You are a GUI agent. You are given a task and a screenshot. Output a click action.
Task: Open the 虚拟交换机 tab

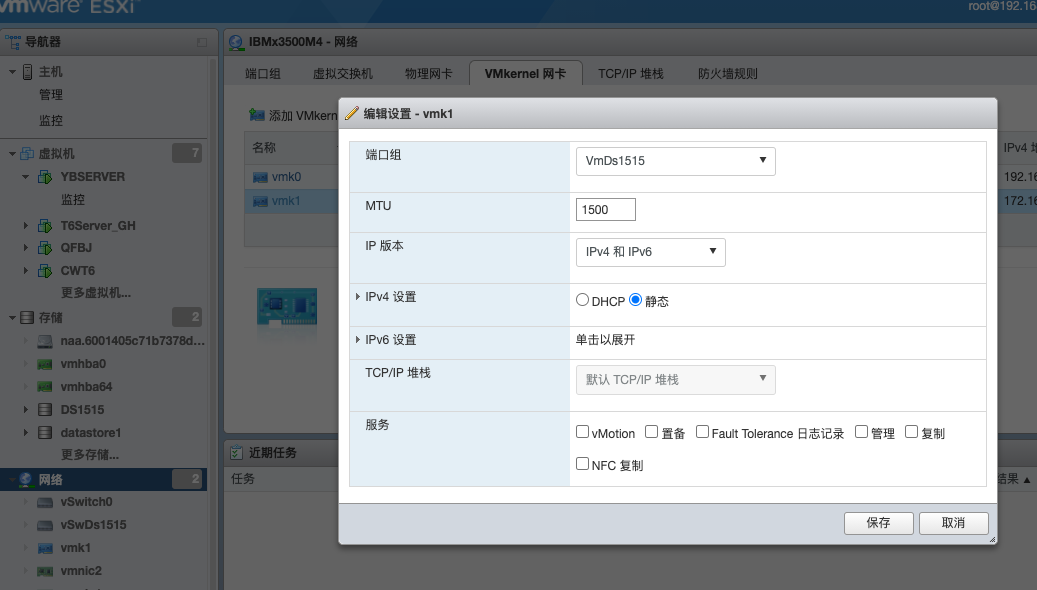[x=342, y=74]
